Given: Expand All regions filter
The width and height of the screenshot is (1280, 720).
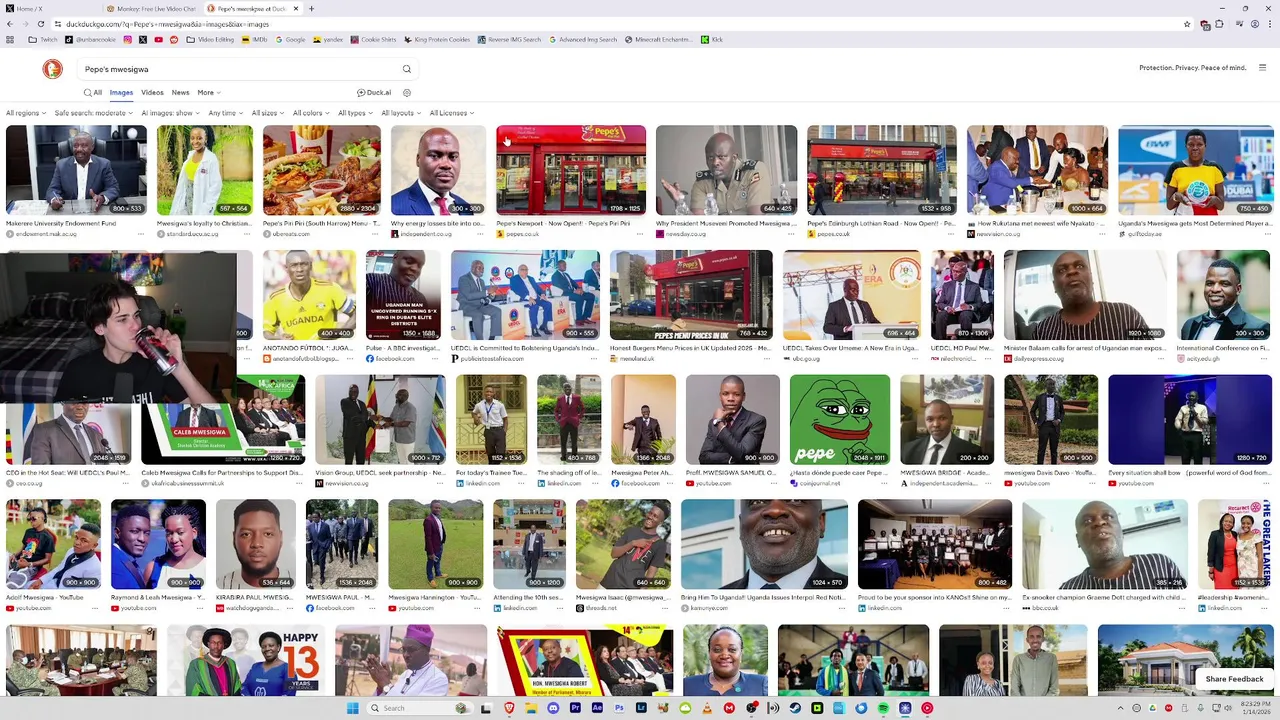Looking at the screenshot, I should (25, 113).
